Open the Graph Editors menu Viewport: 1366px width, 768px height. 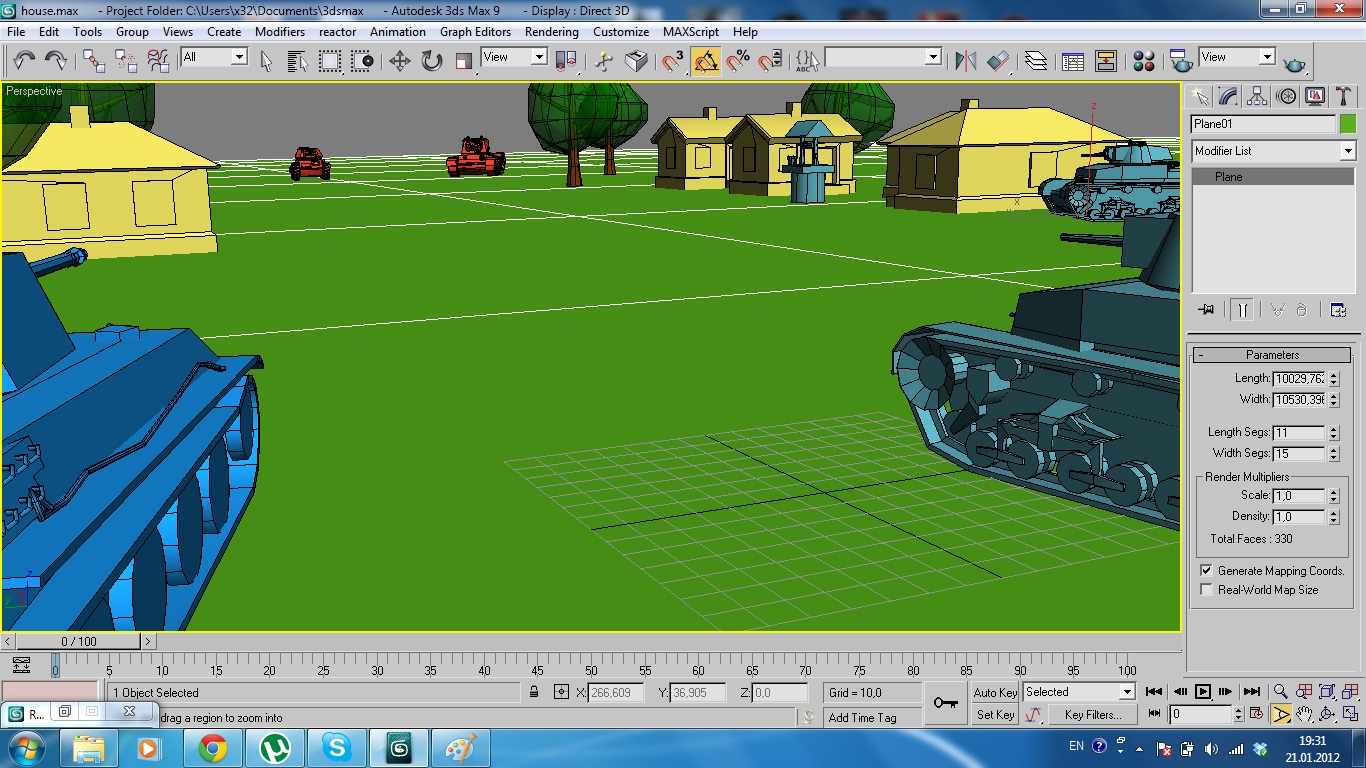(475, 32)
